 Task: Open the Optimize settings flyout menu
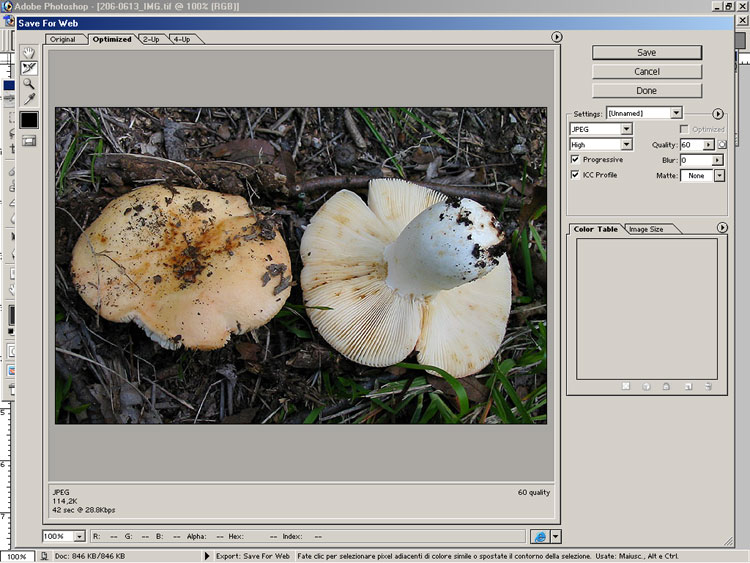pos(718,114)
